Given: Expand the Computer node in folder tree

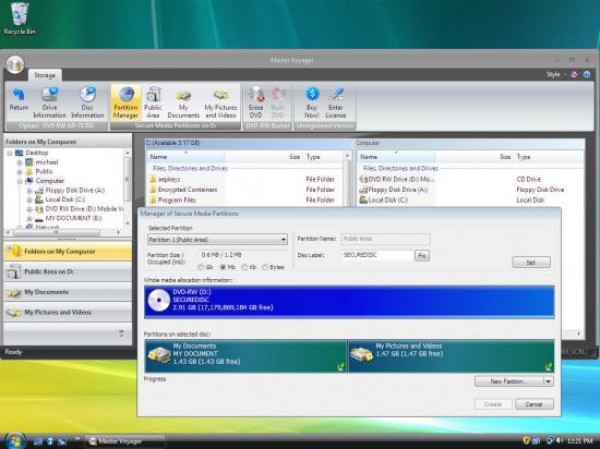Looking at the screenshot, I should click(x=20, y=181).
